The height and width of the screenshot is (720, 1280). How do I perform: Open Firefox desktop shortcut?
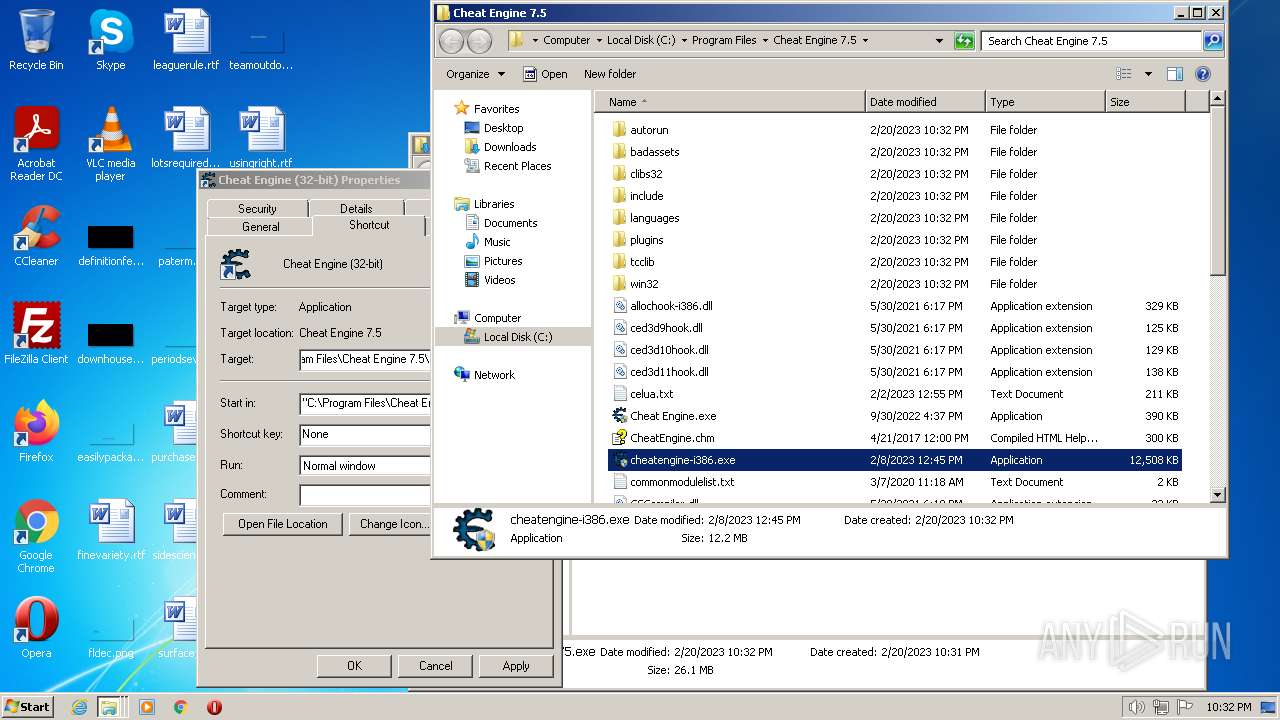36,432
